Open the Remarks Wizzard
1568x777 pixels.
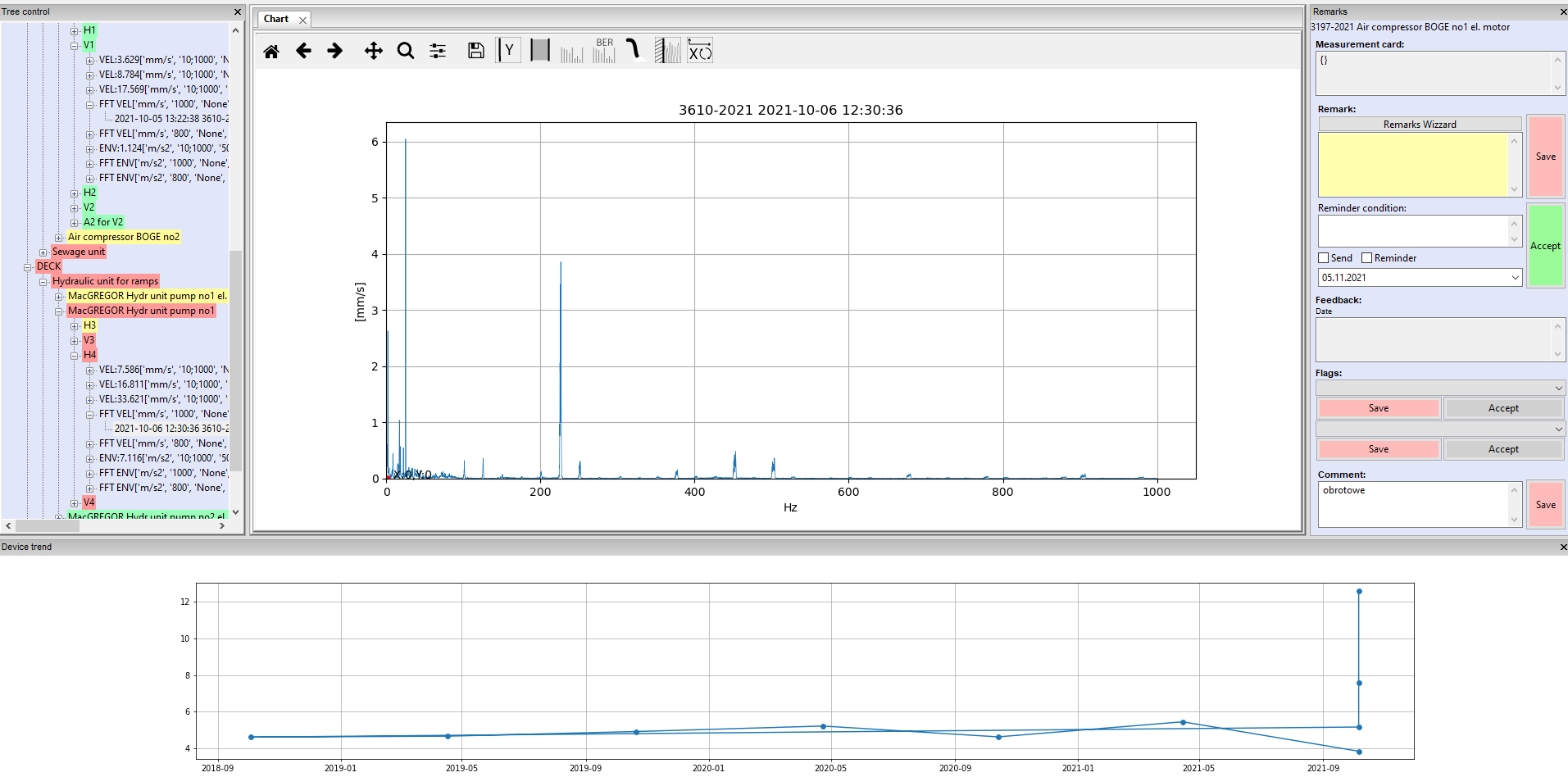click(x=1419, y=125)
